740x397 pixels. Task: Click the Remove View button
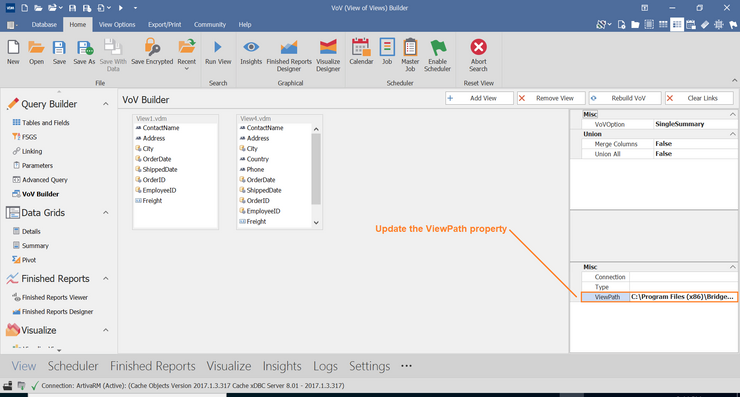click(551, 98)
